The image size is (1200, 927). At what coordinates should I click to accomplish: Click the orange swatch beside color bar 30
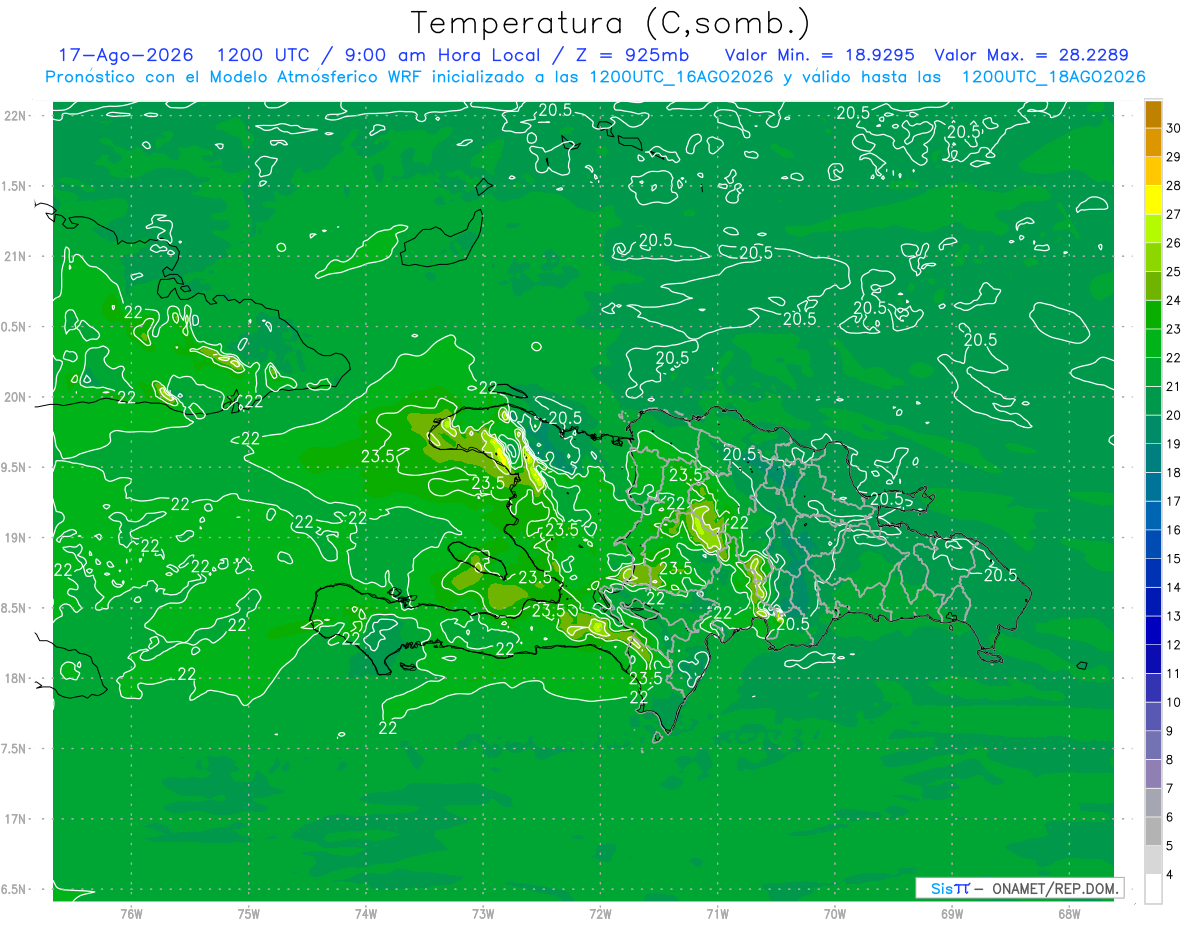1153,114
